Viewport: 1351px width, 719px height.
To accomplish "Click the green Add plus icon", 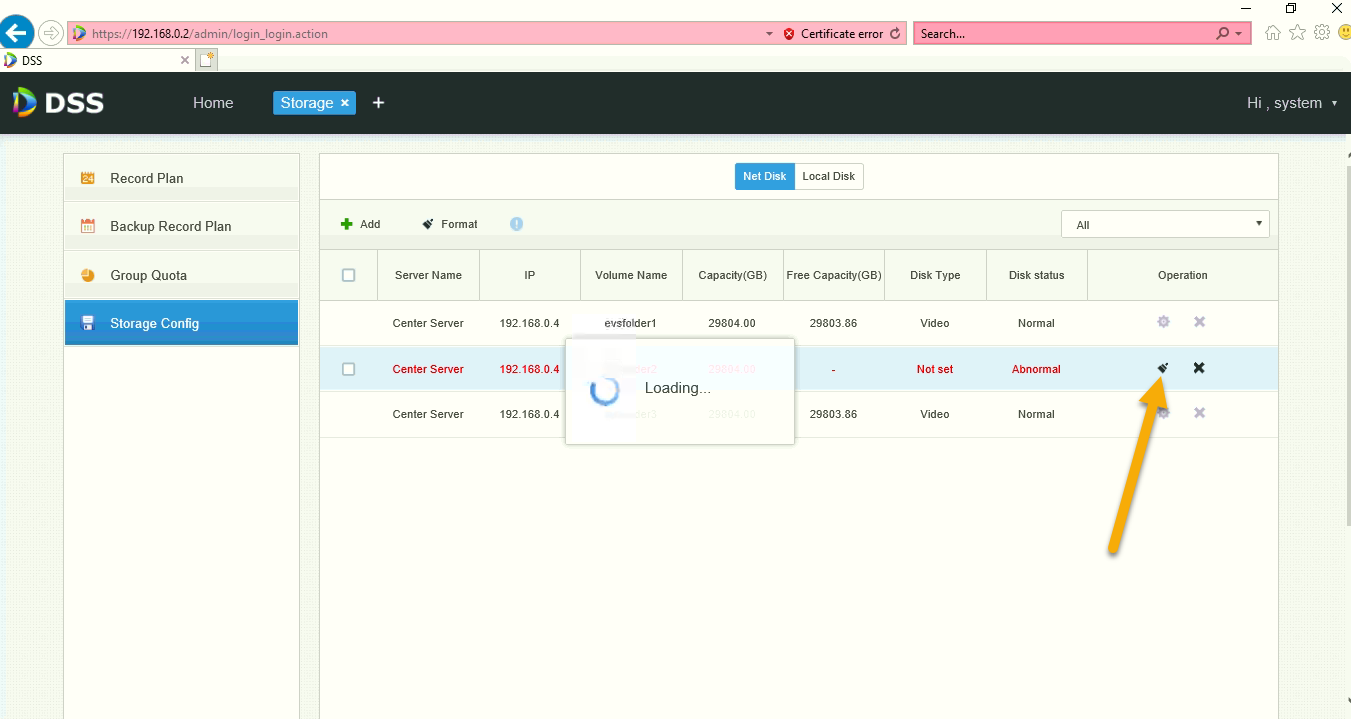I will pos(346,224).
